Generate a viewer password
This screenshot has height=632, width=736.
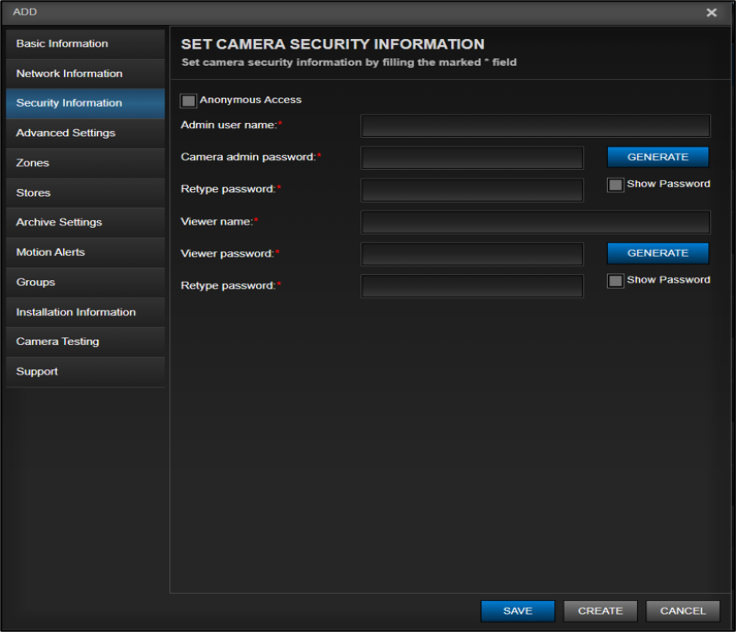point(658,253)
